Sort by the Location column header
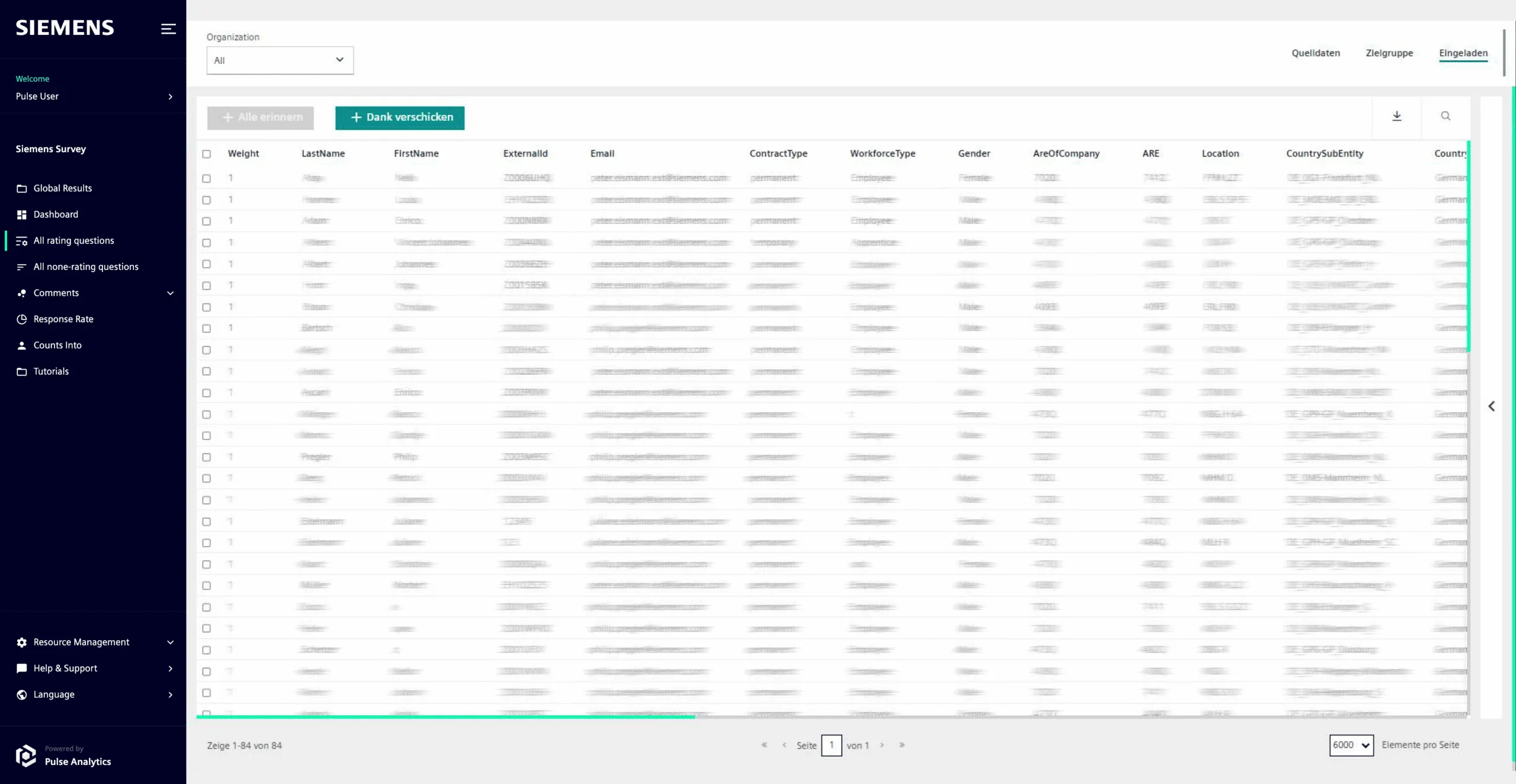Viewport: 1516px width, 784px height. click(1220, 153)
